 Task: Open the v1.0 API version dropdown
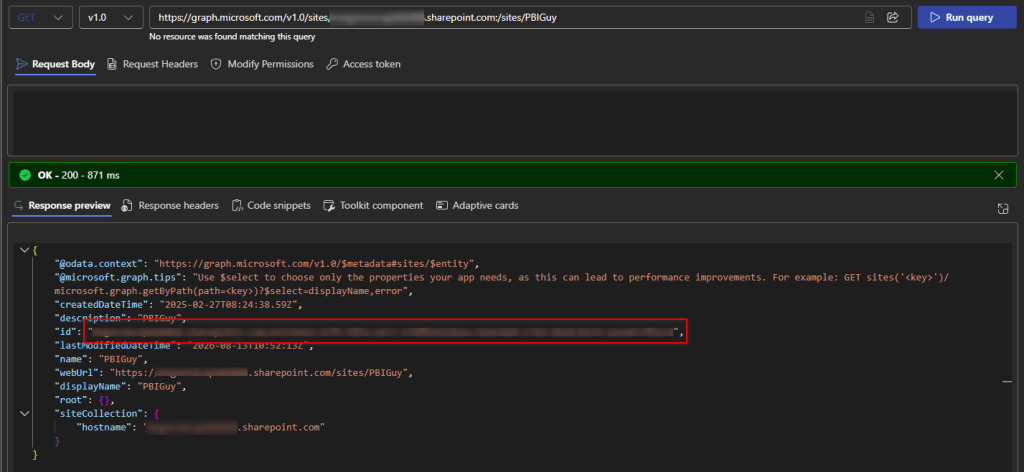pyautogui.click(x=111, y=18)
